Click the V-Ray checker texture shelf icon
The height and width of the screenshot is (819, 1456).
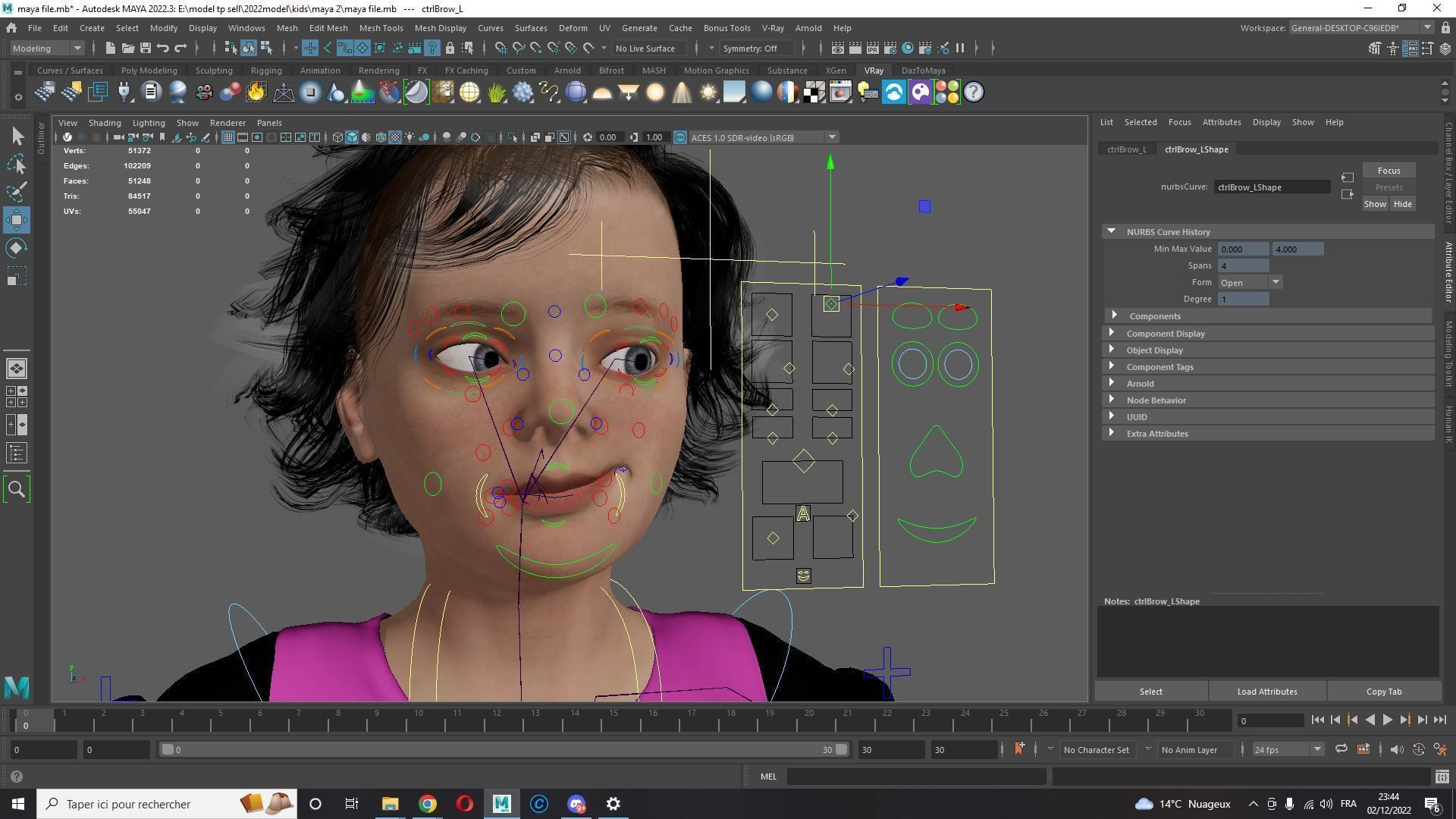click(814, 93)
